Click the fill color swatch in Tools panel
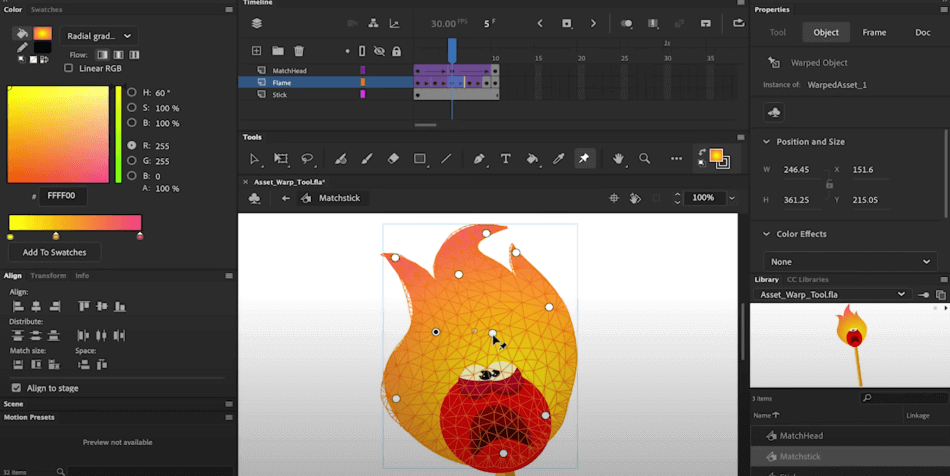 pos(716,156)
